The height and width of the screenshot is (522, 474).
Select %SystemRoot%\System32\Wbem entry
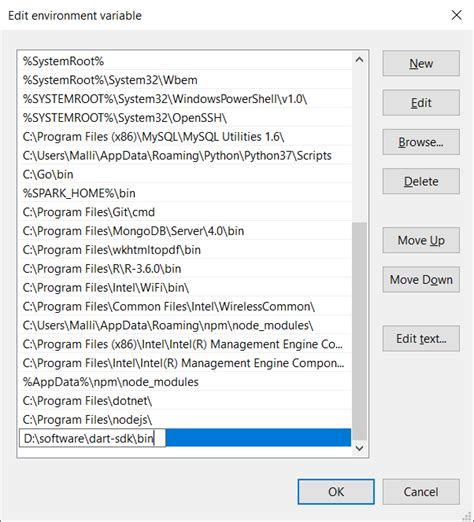(x=185, y=80)
